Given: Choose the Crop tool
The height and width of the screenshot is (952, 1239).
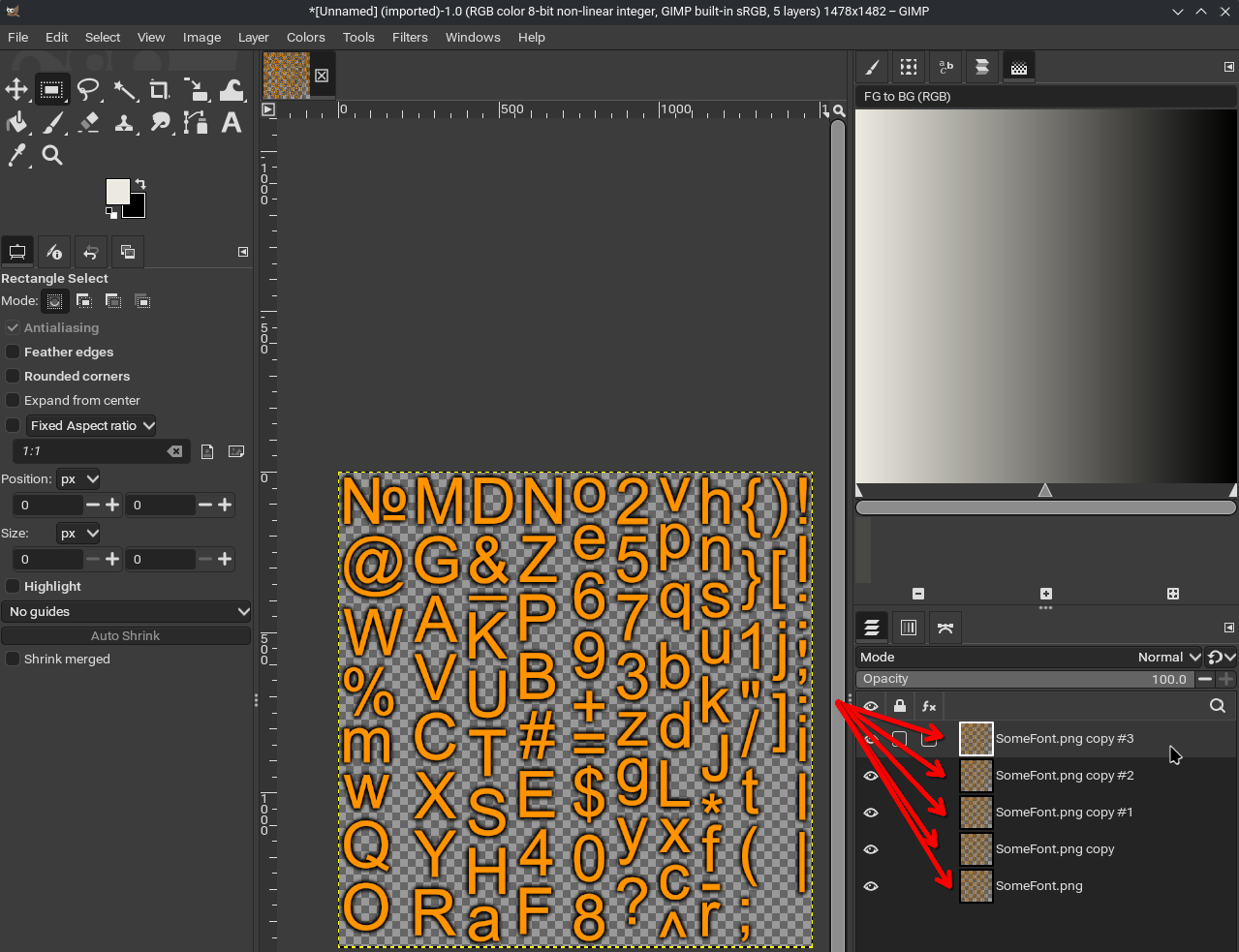Looking at the screenshot, I should tap(160, 90).
